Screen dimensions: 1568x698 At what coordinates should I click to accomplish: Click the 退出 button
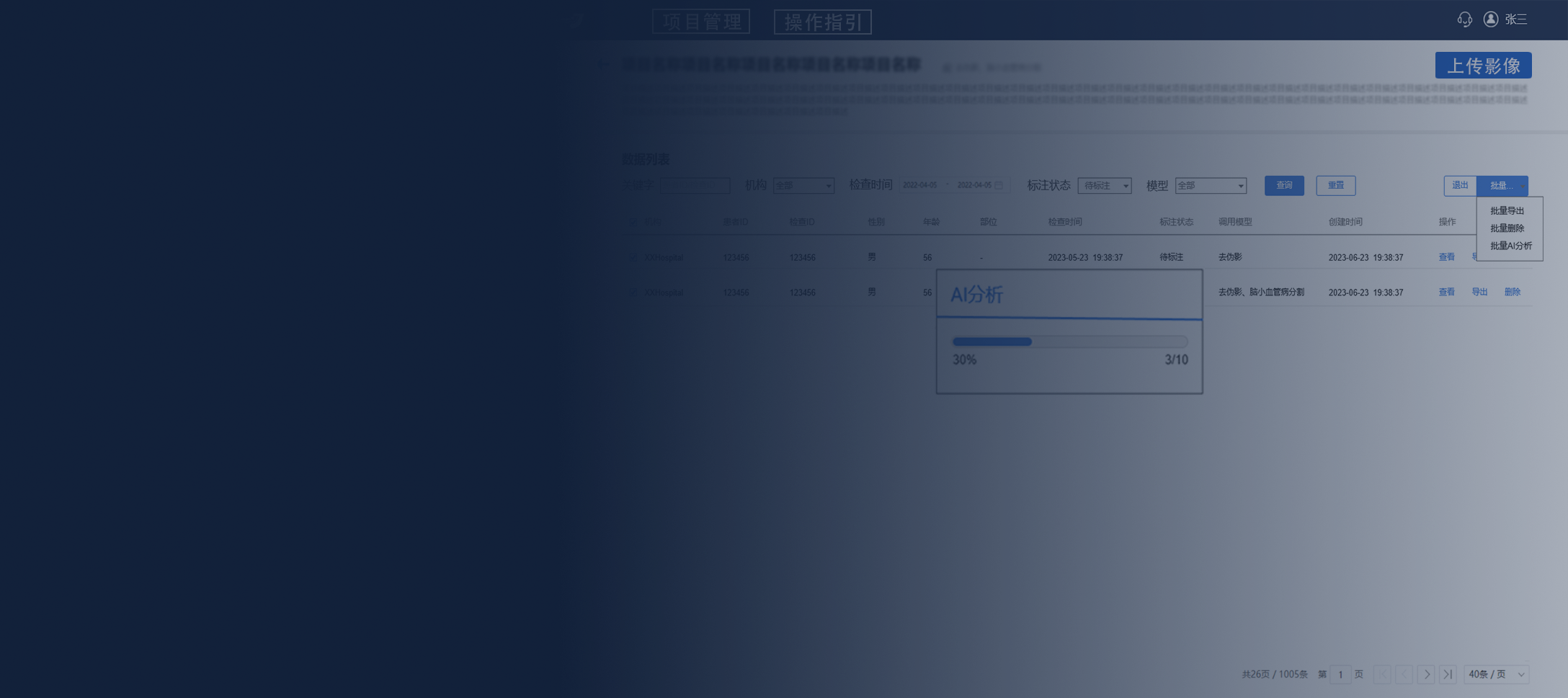click(x=1461, y=186)
